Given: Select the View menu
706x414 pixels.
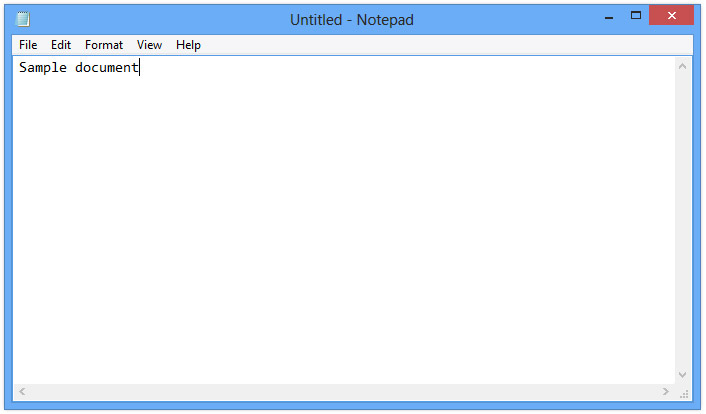Looking at the screenshot, I should tap(149, 45).
